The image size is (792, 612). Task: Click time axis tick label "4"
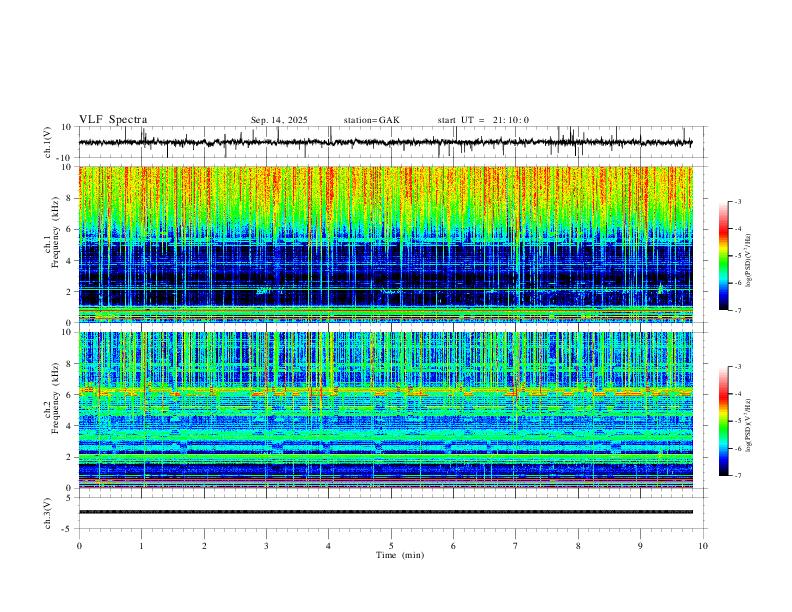[329, 546]
